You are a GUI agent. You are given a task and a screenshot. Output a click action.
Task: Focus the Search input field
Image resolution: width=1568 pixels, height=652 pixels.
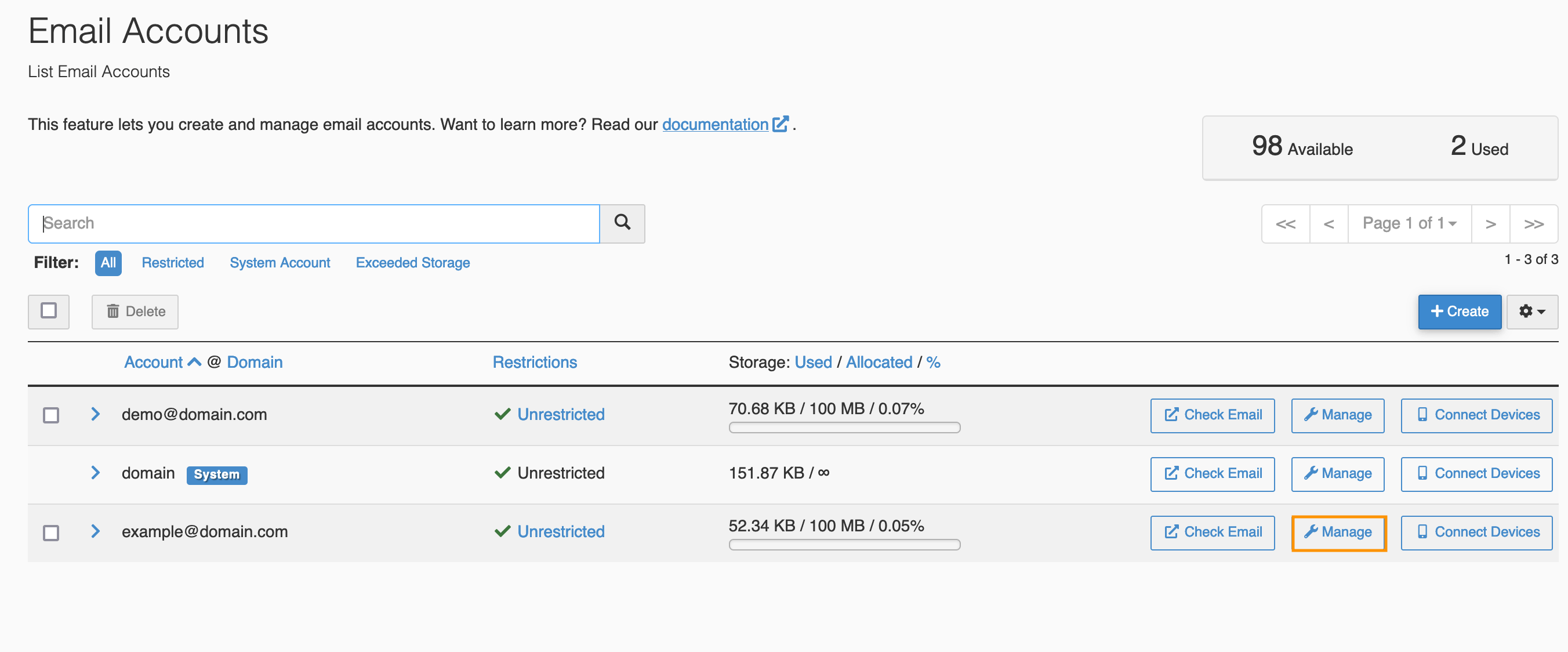(314, 223)
